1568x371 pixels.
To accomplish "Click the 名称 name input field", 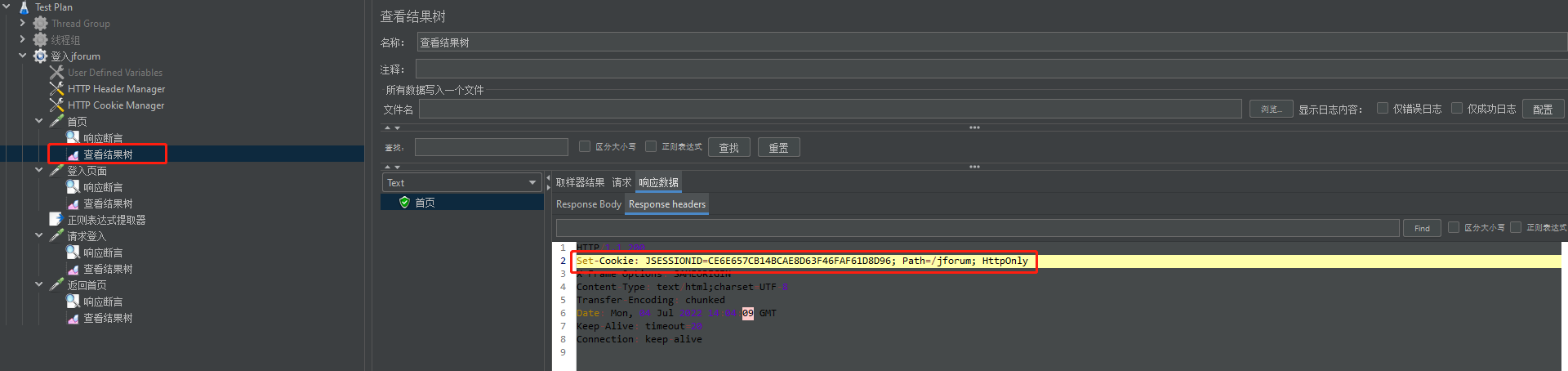I will point(992,42).
